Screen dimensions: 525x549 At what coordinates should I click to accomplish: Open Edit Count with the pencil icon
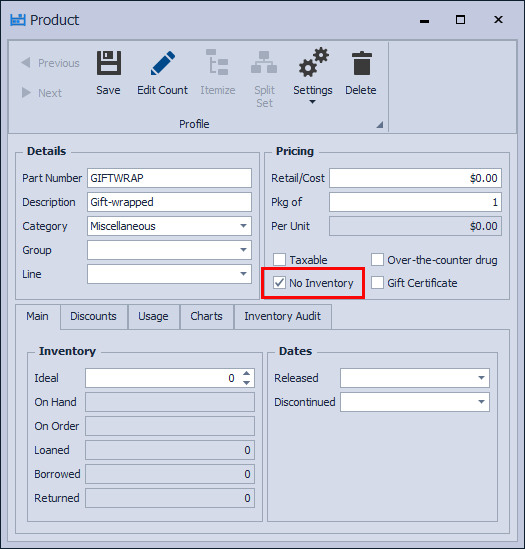[163, 63]
